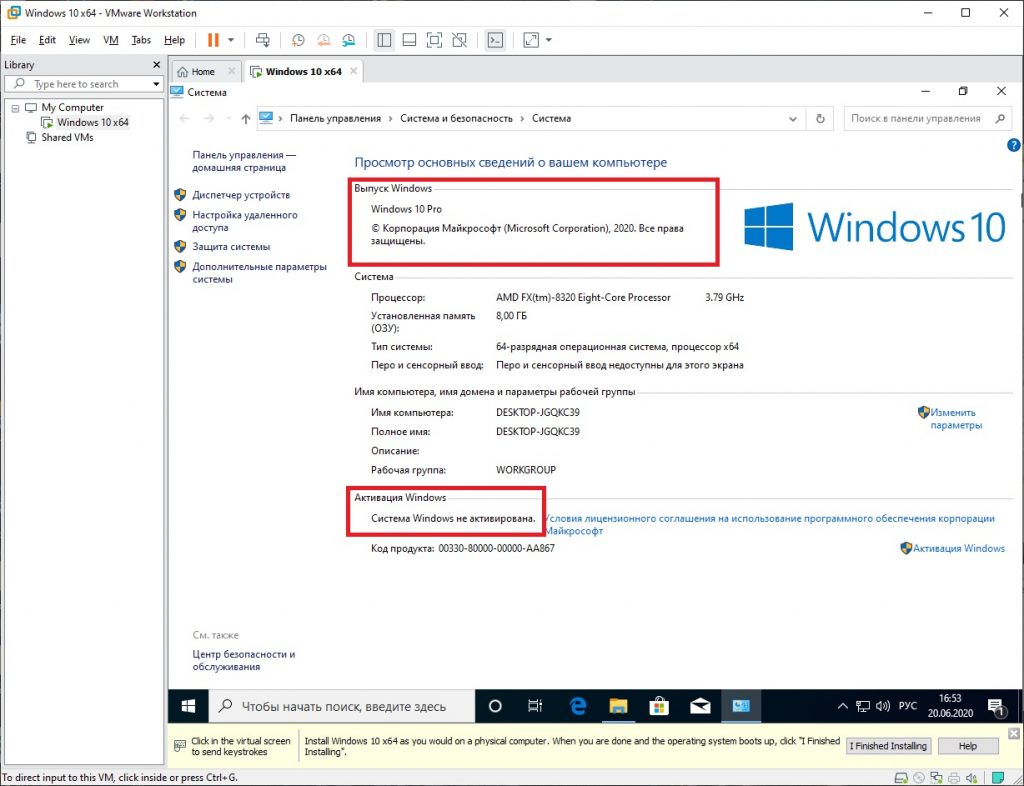Viewport: 1024px width, 786px height.
Task: Focus the guest taskbar search box
Action: click(342, 706)
